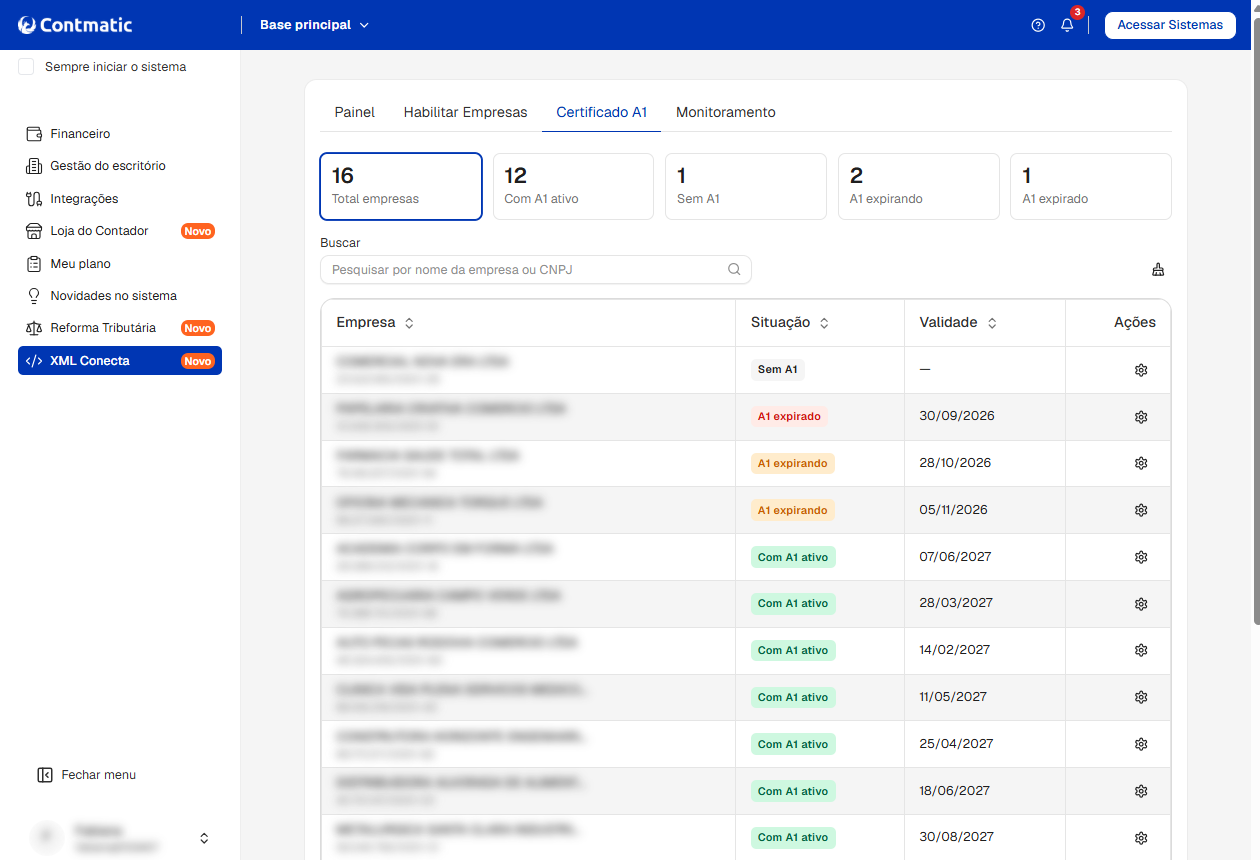Viewport: 1260px width, 860px height.
Task: Switch to the Painel tab
Action: pyautogui.click(x=355, y=112)
